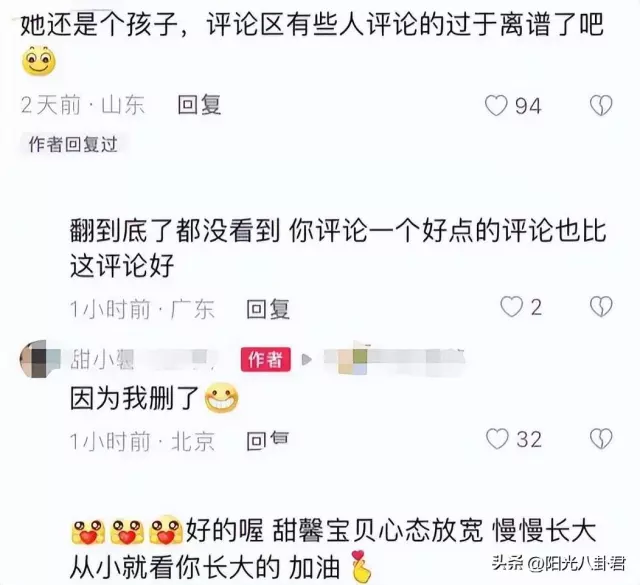
Task: Reply to the Shandong comment via 回复
Action: click(x=199, y=105)
